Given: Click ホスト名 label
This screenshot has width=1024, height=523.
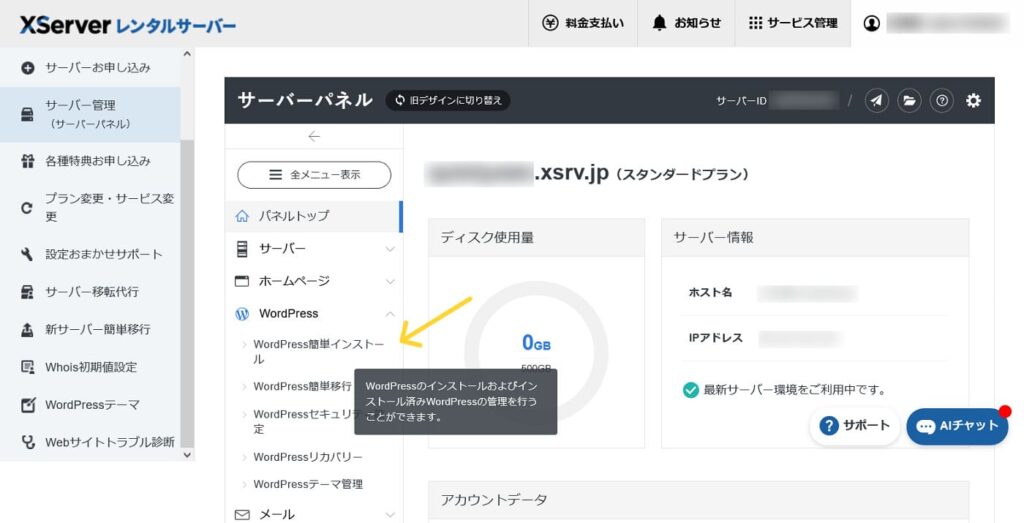Looking at the screenshot, I should (710, 293).
